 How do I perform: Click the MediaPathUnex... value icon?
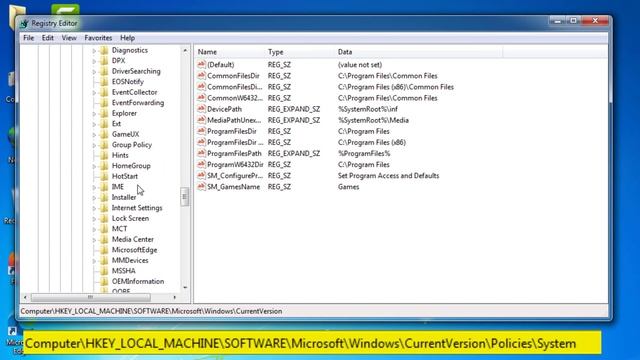coord(201,120)
